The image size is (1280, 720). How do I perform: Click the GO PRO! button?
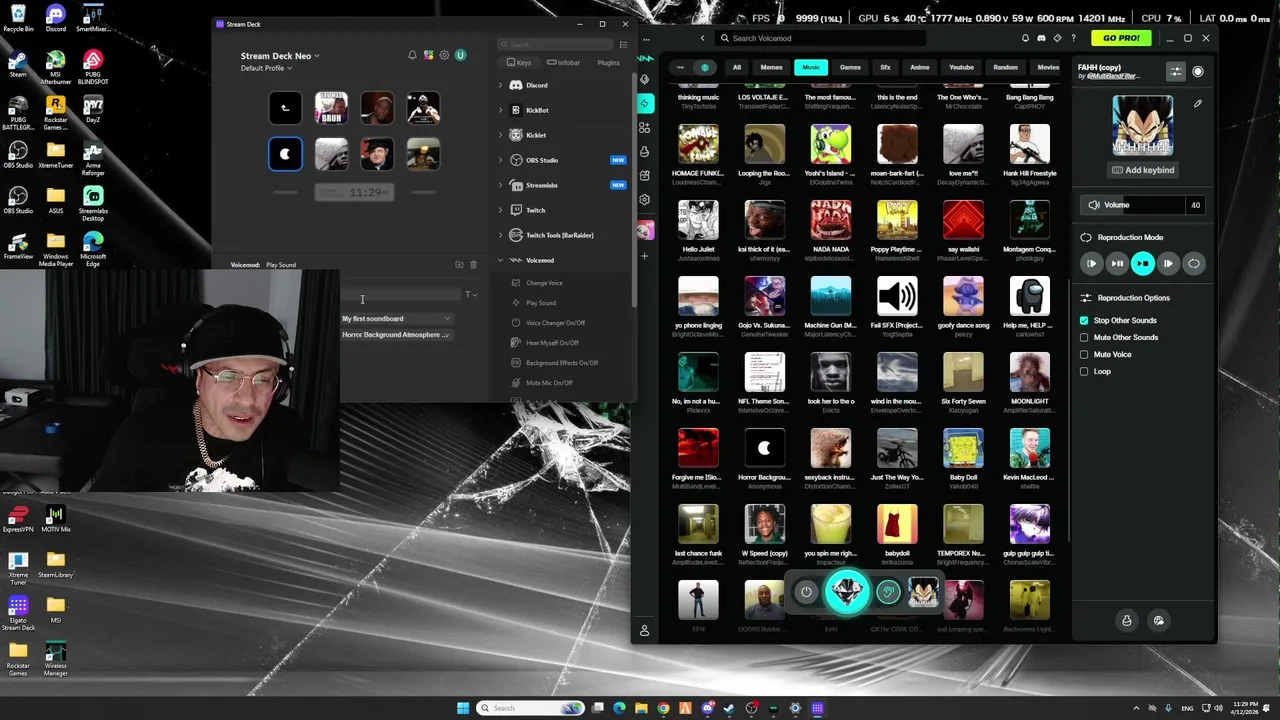click(x=1121, y=38)
